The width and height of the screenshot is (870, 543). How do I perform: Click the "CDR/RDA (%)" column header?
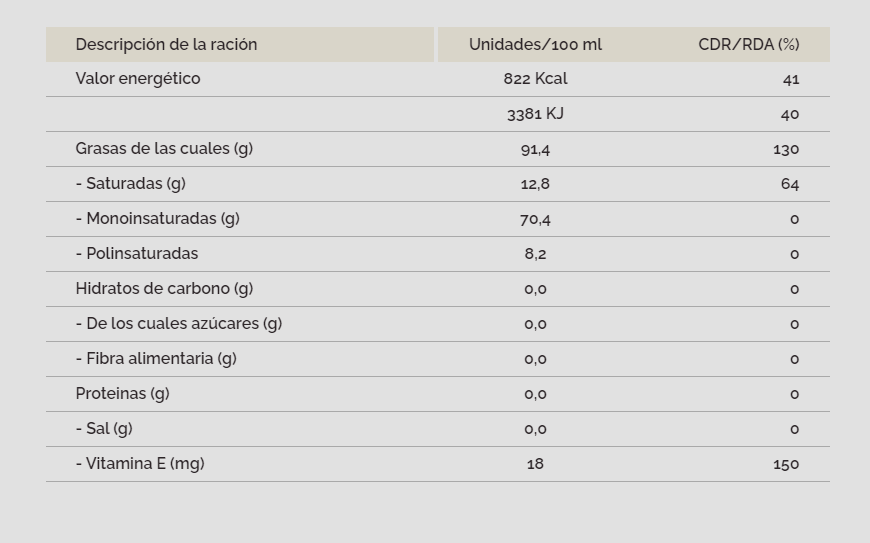pos(748,44)
